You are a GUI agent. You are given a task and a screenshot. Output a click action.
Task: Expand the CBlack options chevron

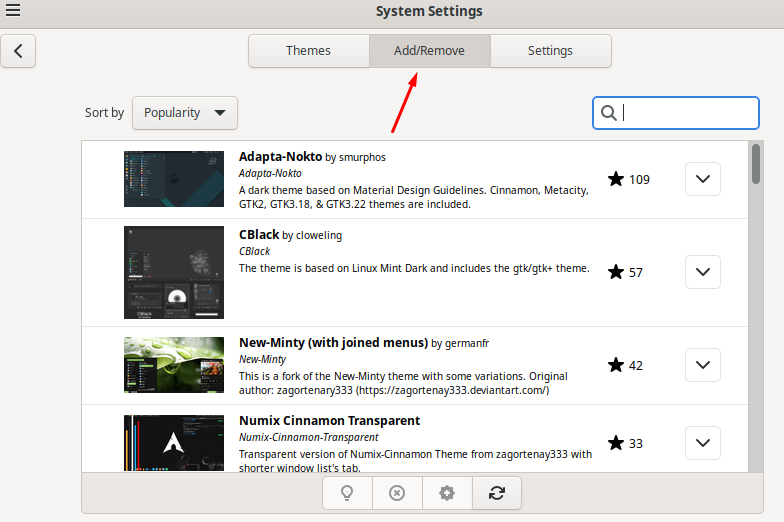point(702,272)
